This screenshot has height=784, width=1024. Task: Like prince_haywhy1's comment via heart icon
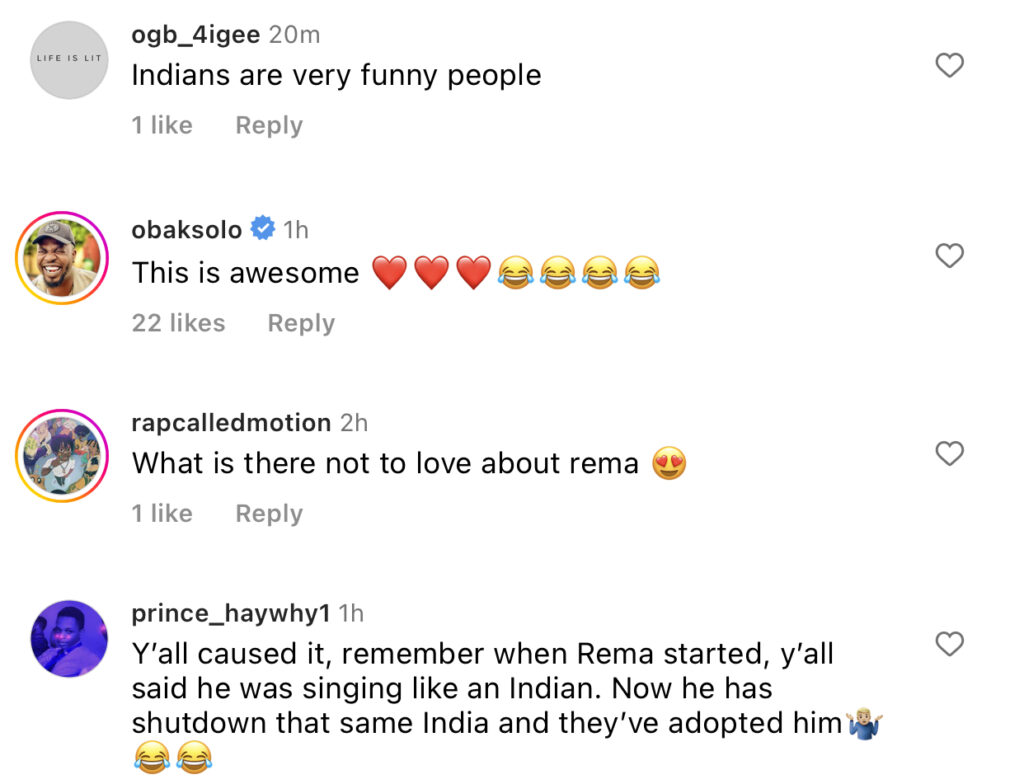click(x=948, y=644)
